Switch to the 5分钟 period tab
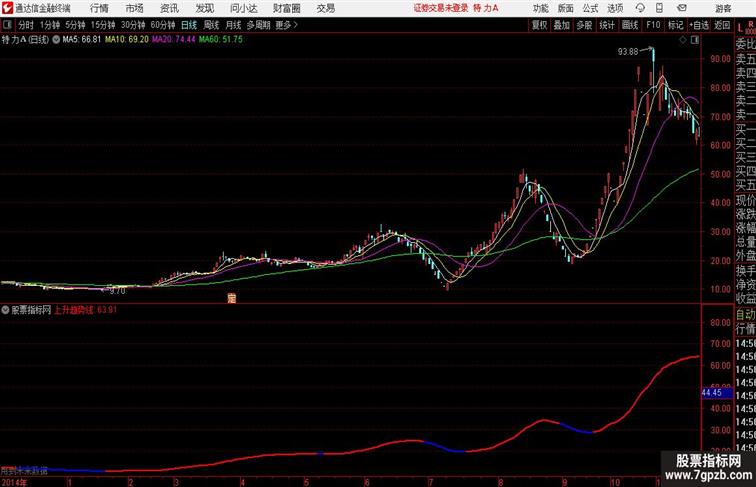The height and width of the screenshot is (487, 756). tap(75, 25)
